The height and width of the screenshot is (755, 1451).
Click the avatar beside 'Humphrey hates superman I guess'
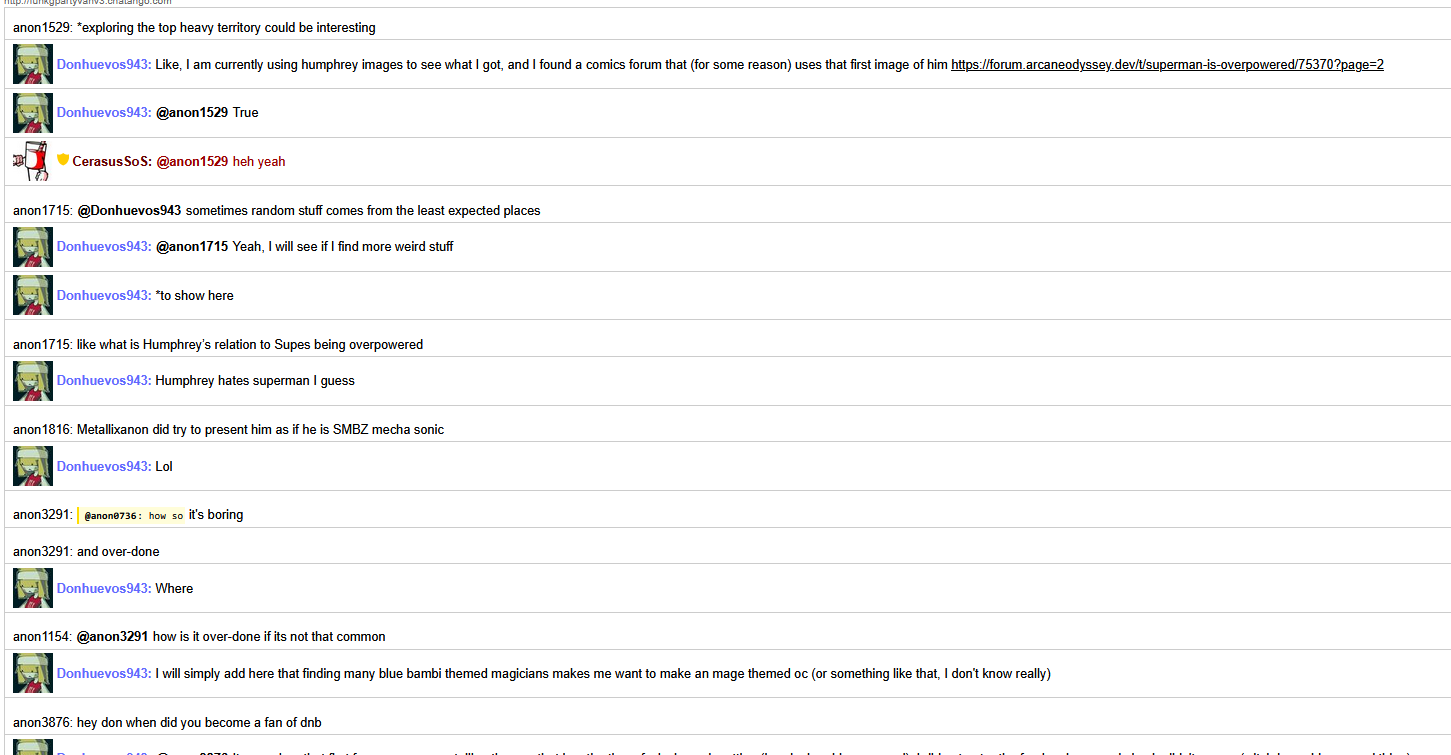pos(32,381)
